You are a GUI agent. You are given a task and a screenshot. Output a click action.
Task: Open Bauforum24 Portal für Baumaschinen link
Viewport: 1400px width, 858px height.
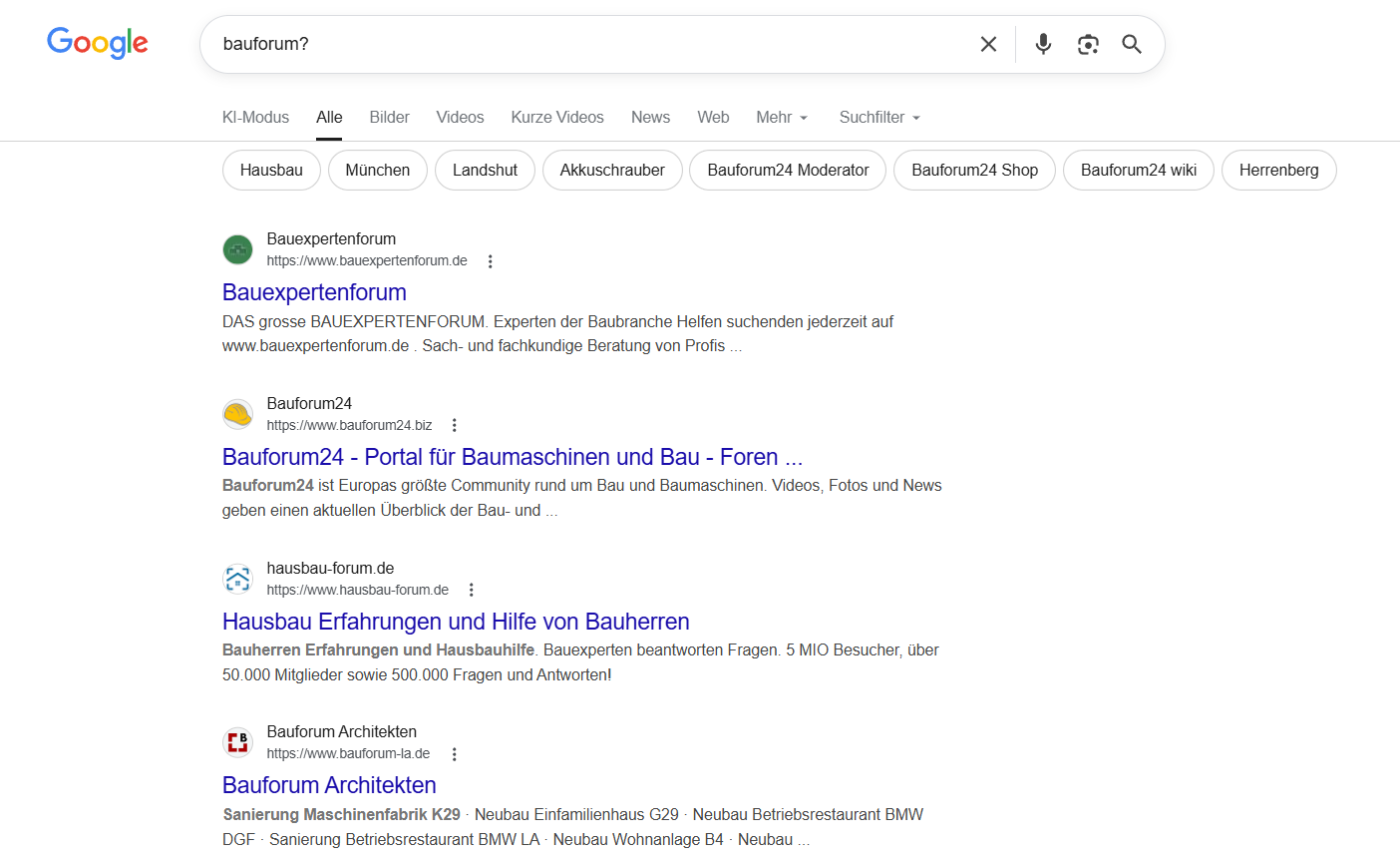[513, 457]
